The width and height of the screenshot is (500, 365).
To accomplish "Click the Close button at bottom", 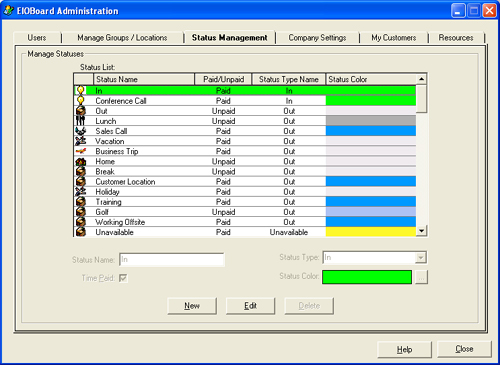I will [464, 349].
